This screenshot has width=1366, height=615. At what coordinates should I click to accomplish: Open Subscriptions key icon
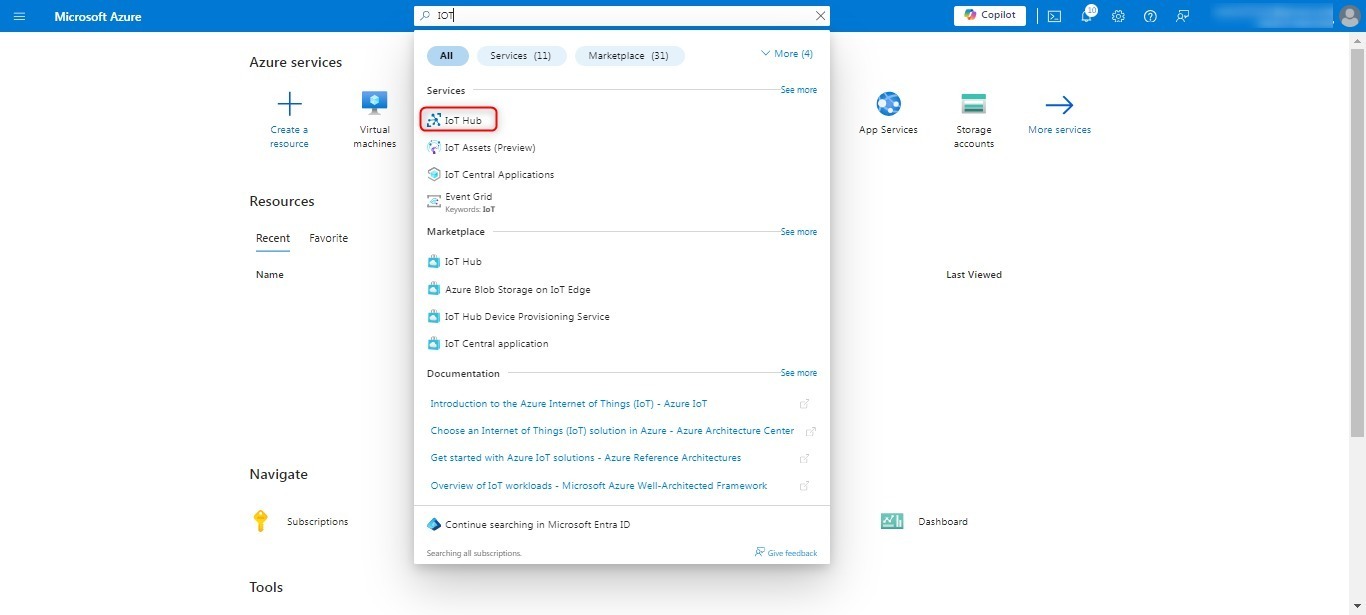(x=261, y=521)
